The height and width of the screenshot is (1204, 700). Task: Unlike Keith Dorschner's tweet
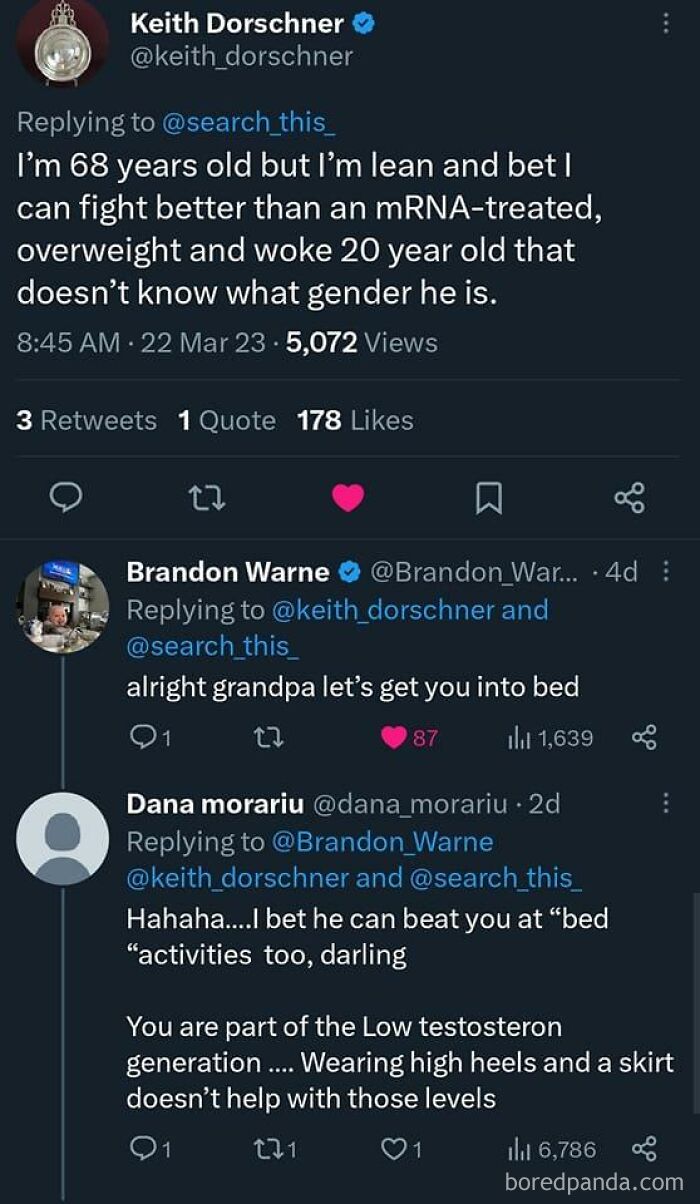coord(348,497)
